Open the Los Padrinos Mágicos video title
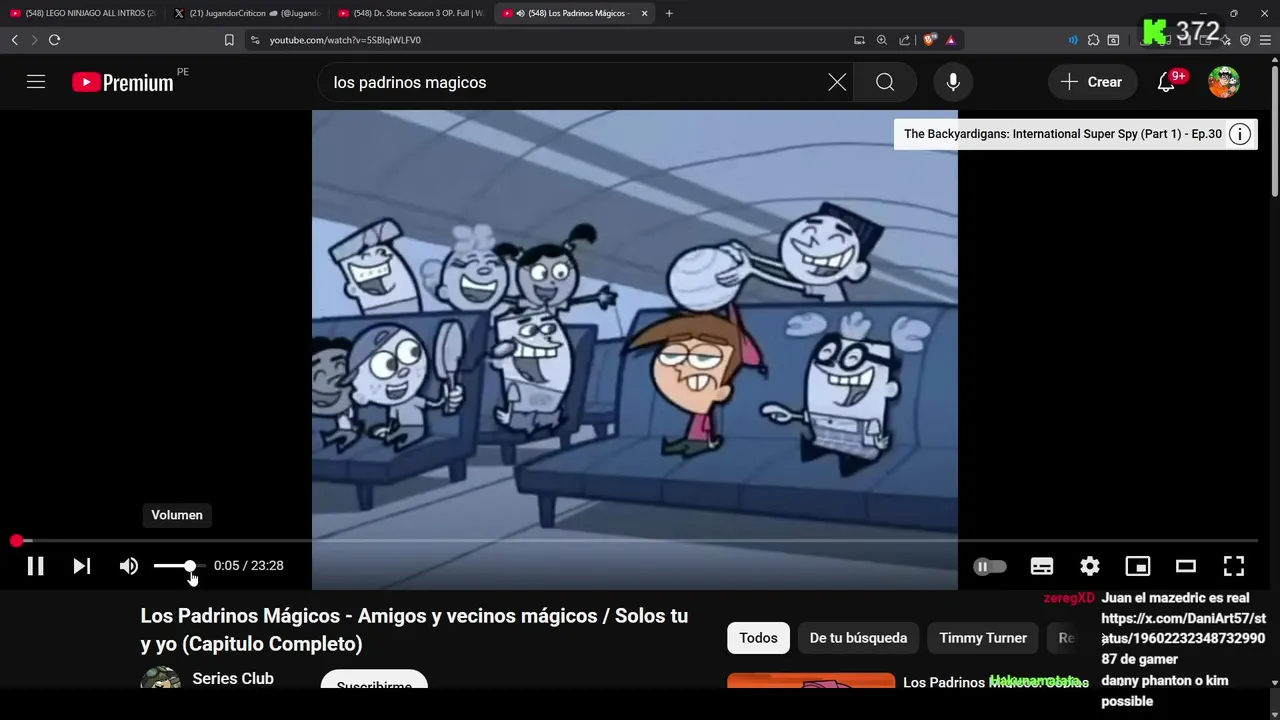This screenshot has height=720, width=1280. [x=414, y=630]
